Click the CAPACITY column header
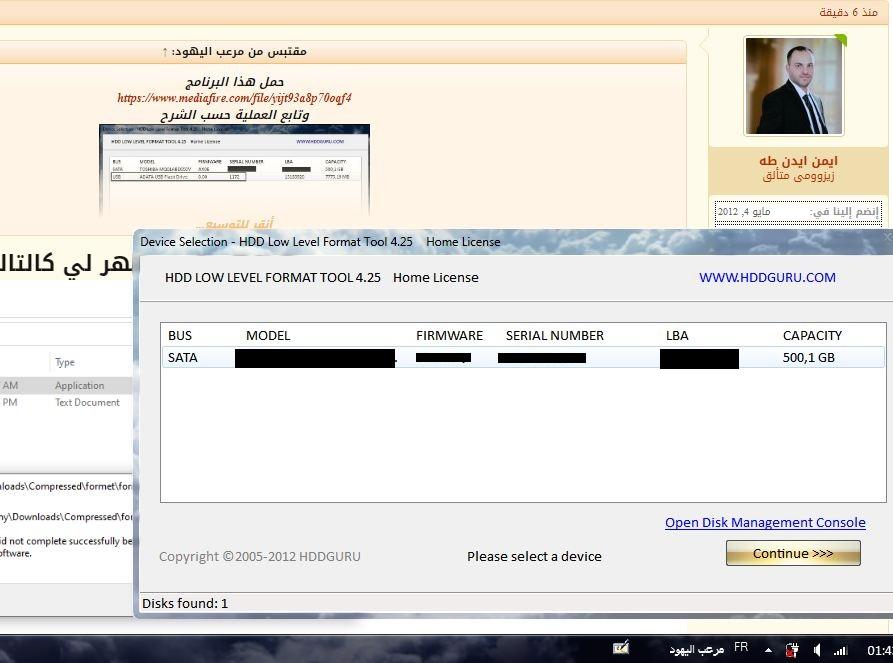 pos(812,335)
